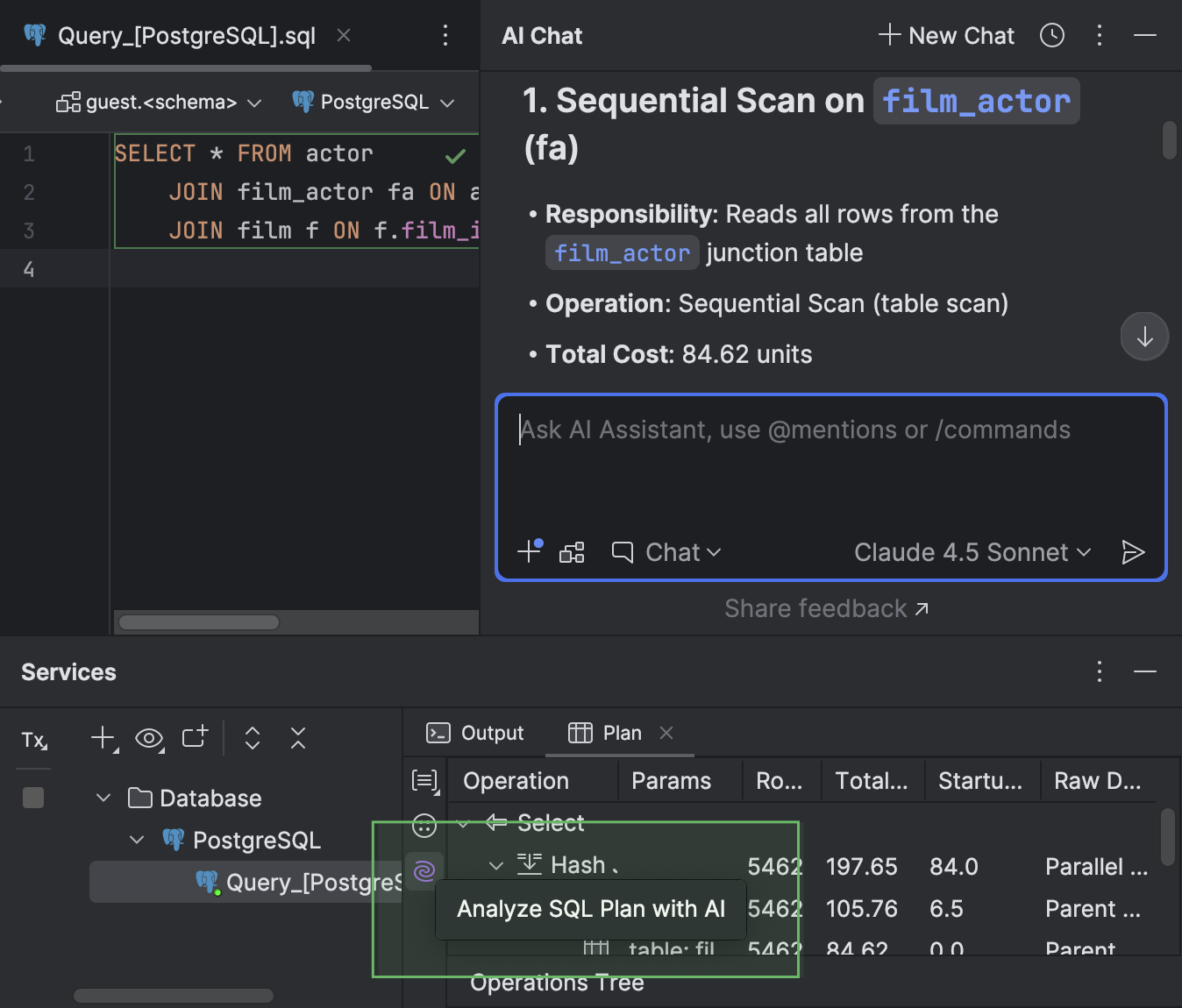This screenshot has width=1182, height=1008.
Task: Click the Expand All icon in Services toolbar
Action: (252, 738)
